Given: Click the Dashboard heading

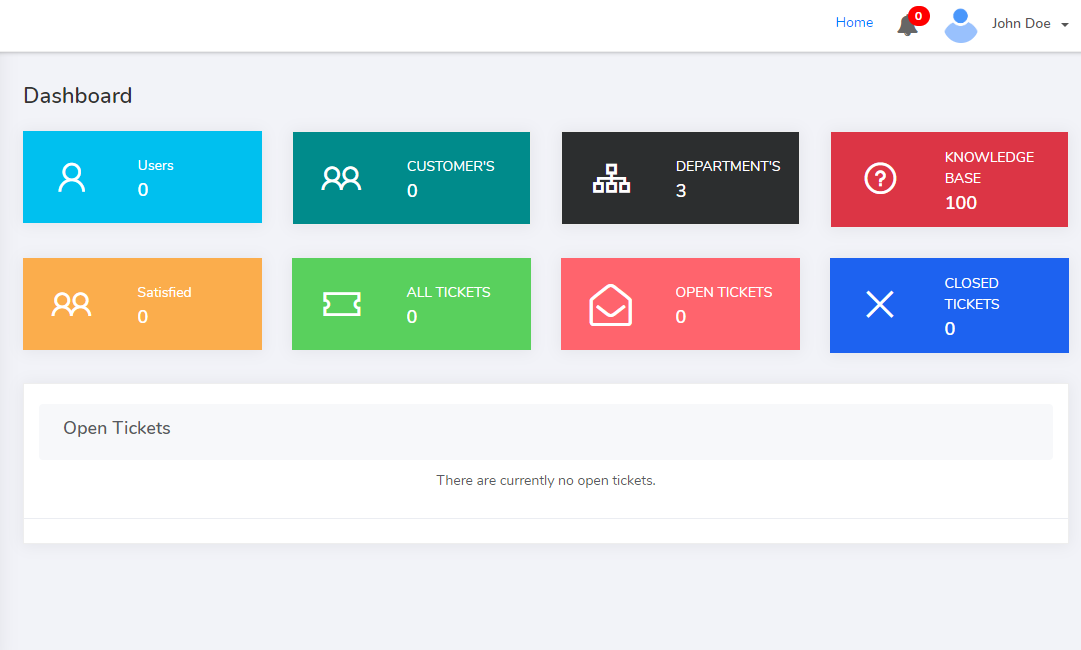Looking at the screenshot, I should [77, 95].
